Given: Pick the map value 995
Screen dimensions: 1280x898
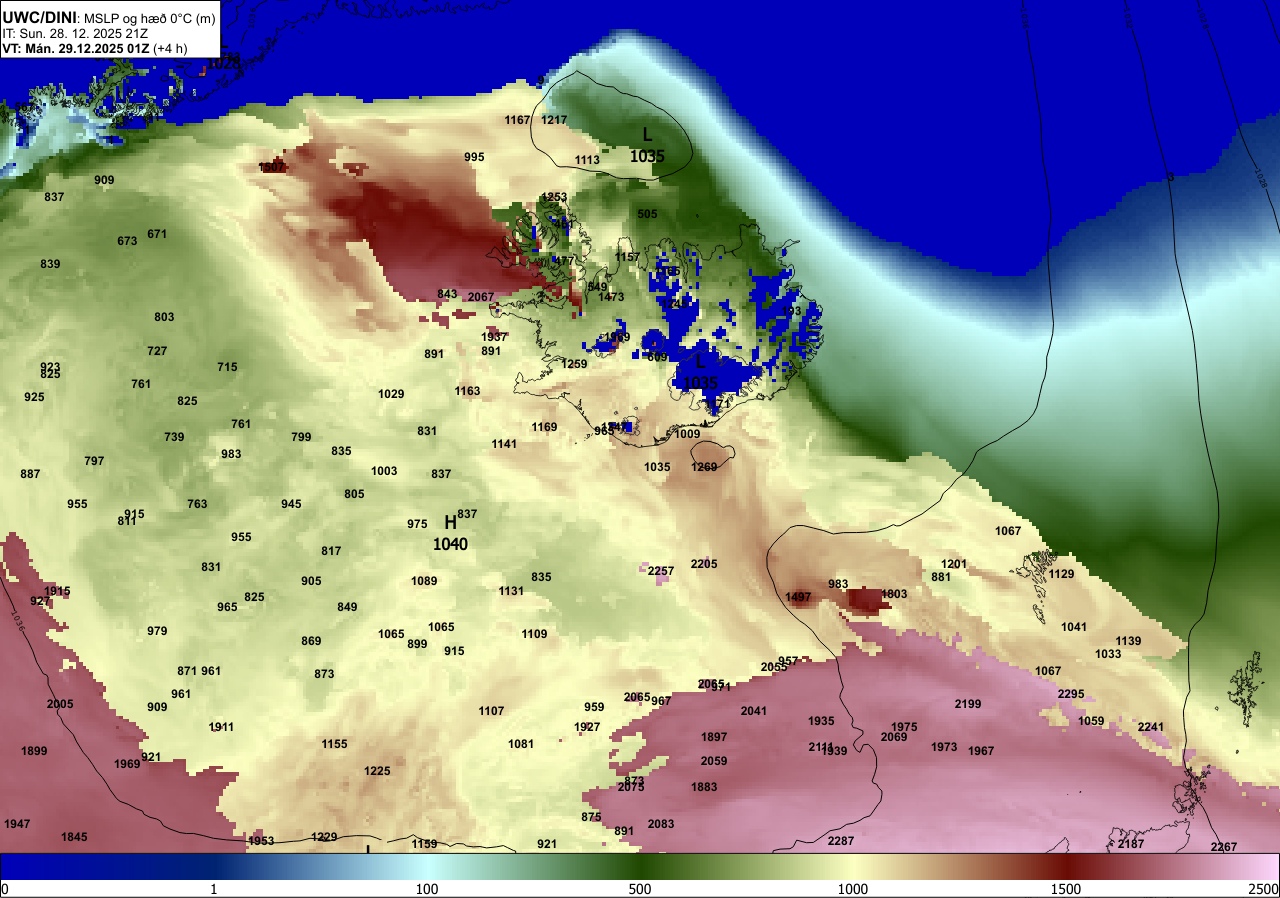Looking at the screenshot, I should click(x=474, y=157).
